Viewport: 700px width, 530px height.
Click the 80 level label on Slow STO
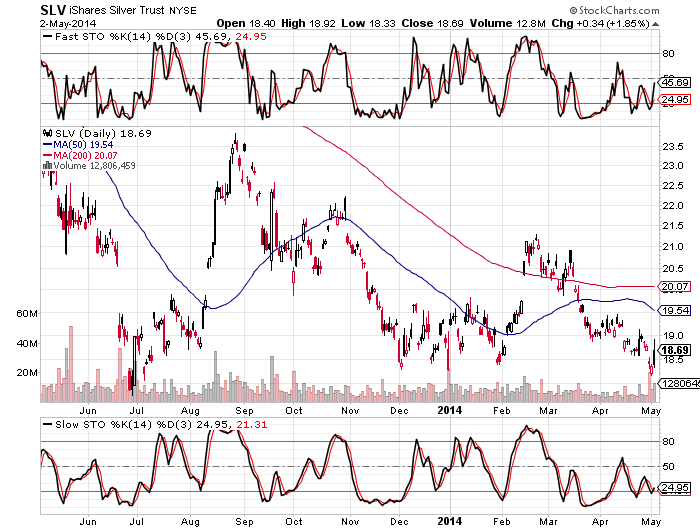coord(668,442)
